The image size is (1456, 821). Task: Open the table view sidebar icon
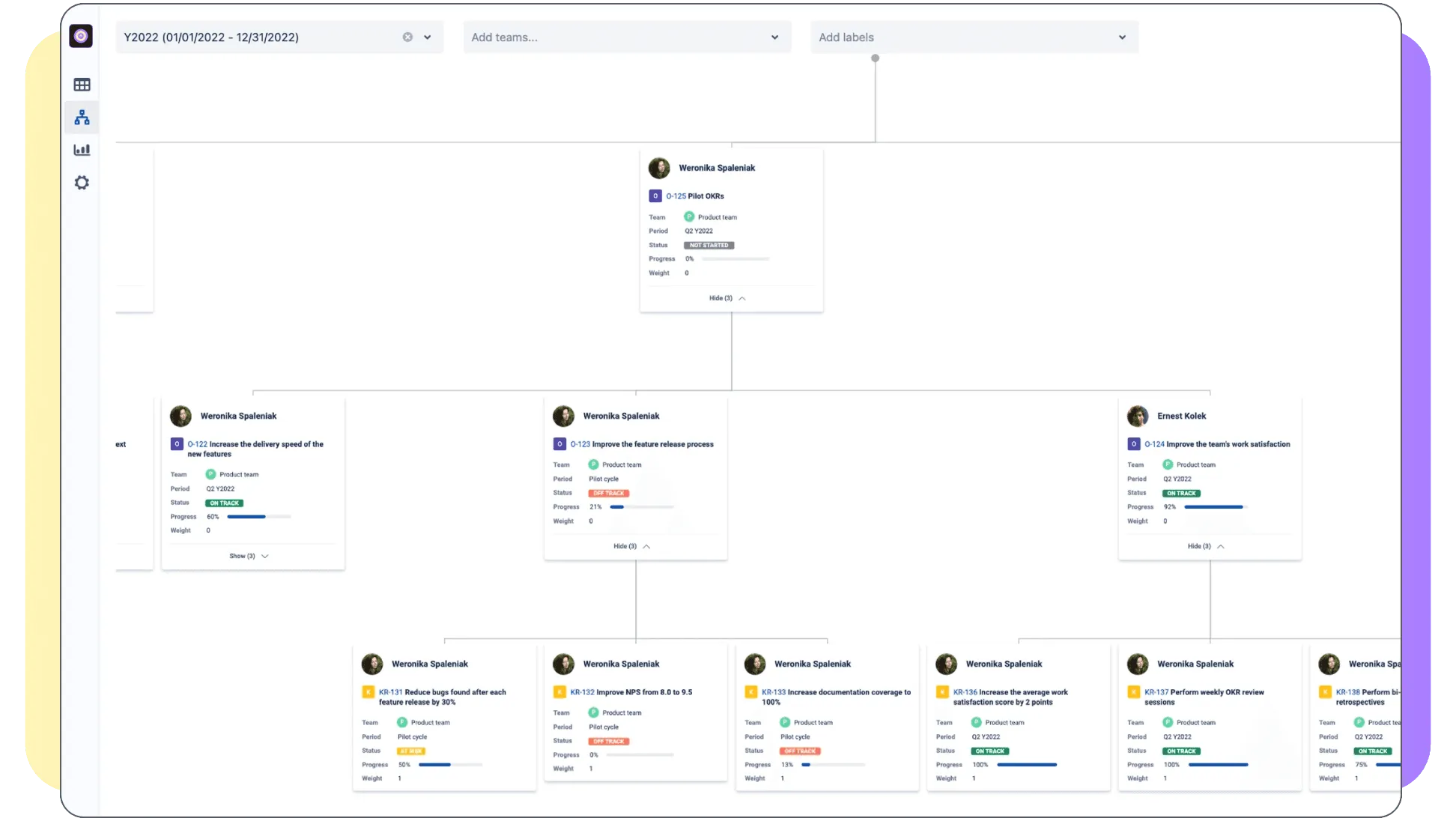[82, 85]
